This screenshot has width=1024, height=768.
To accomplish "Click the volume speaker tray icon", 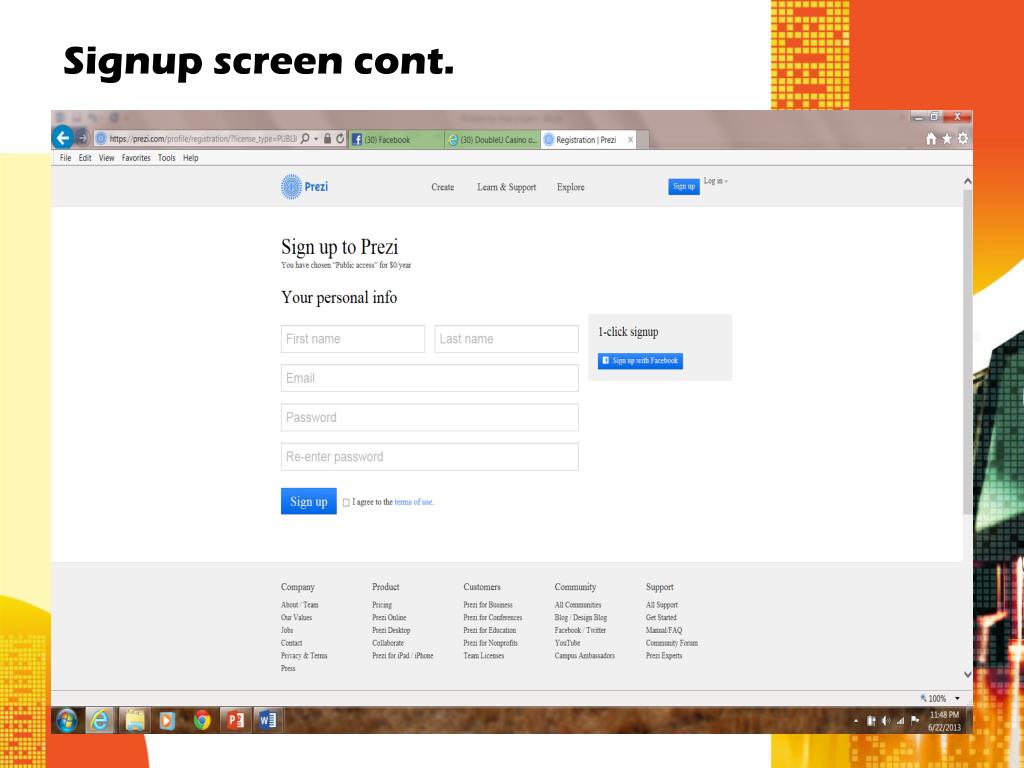I will pyautogui.click(x=886, y=721).
